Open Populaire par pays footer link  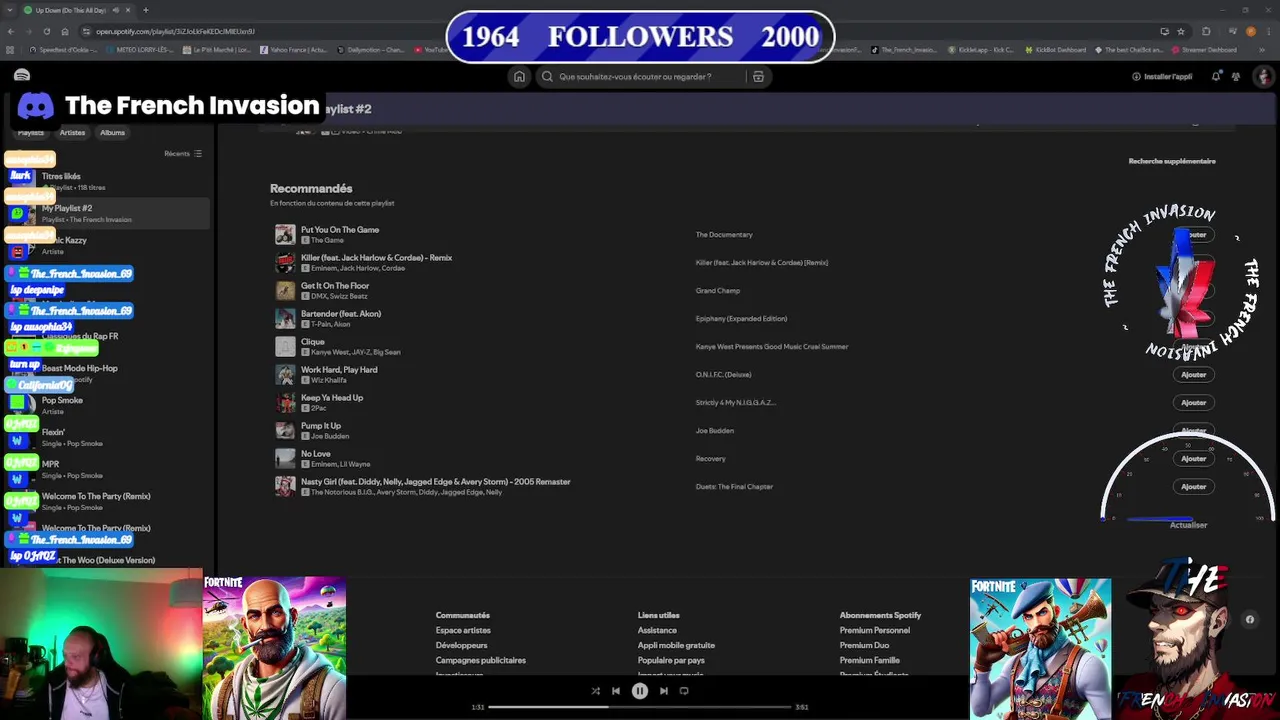coord(671,660)
